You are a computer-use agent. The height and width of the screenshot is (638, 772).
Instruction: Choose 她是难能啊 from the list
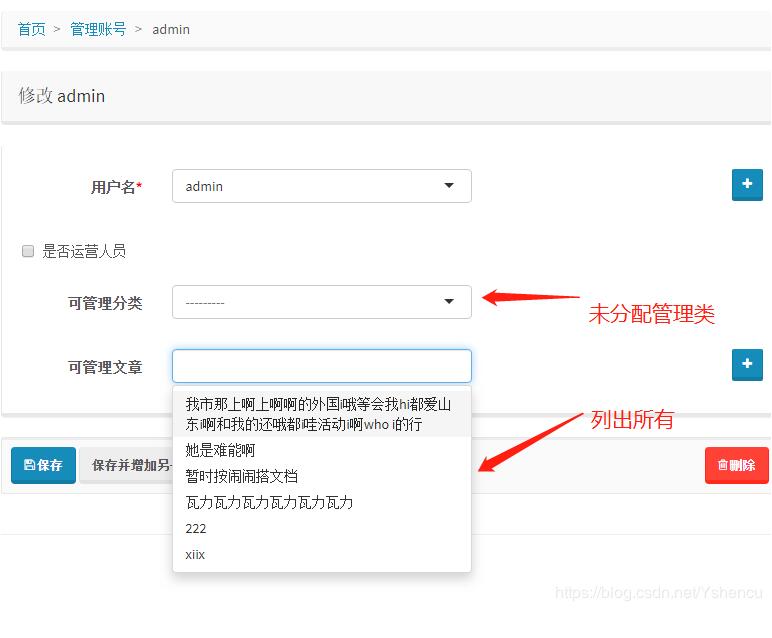(x=322, y=450)
